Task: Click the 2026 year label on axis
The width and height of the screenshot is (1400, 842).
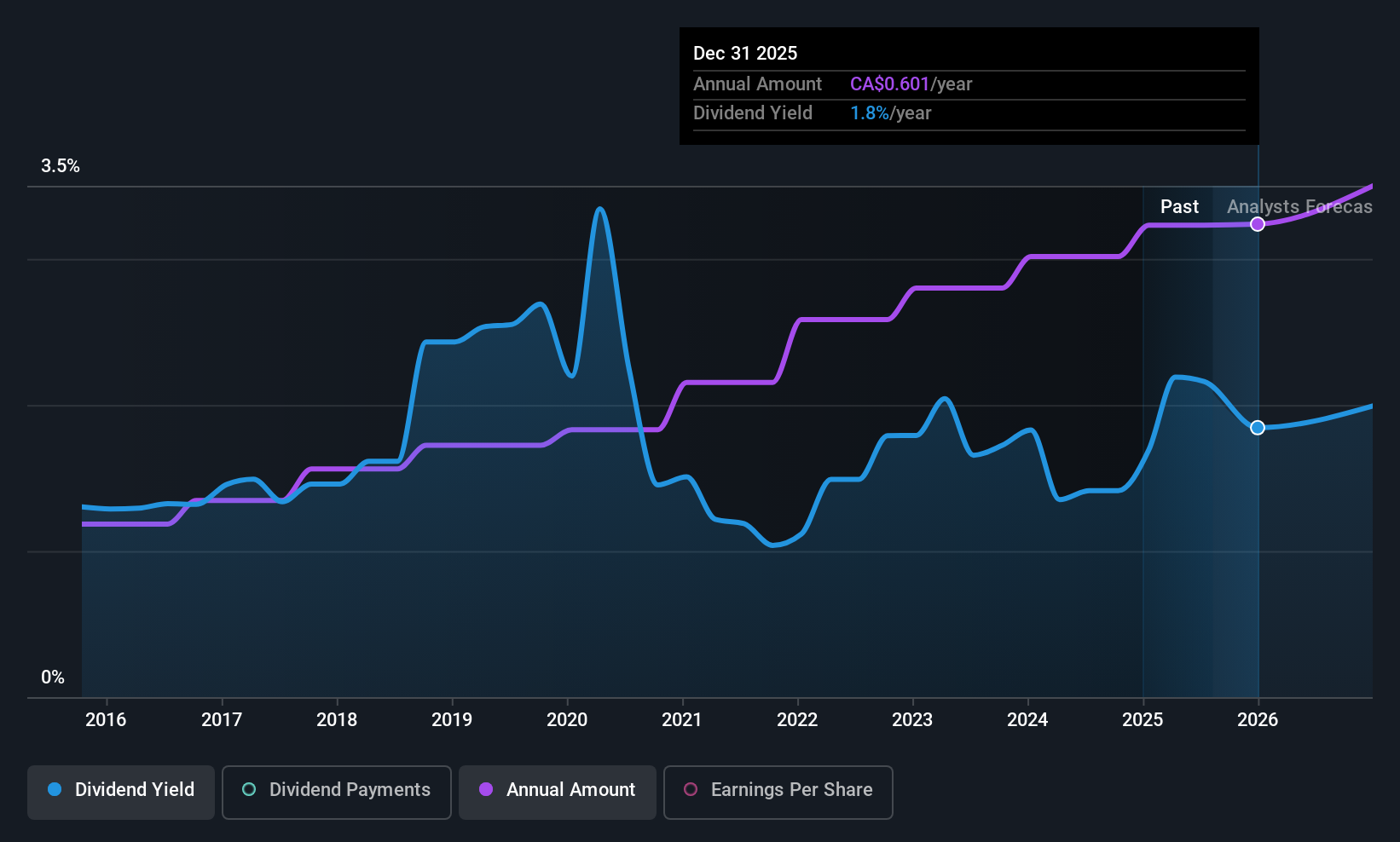Action: coord(1258,720)
